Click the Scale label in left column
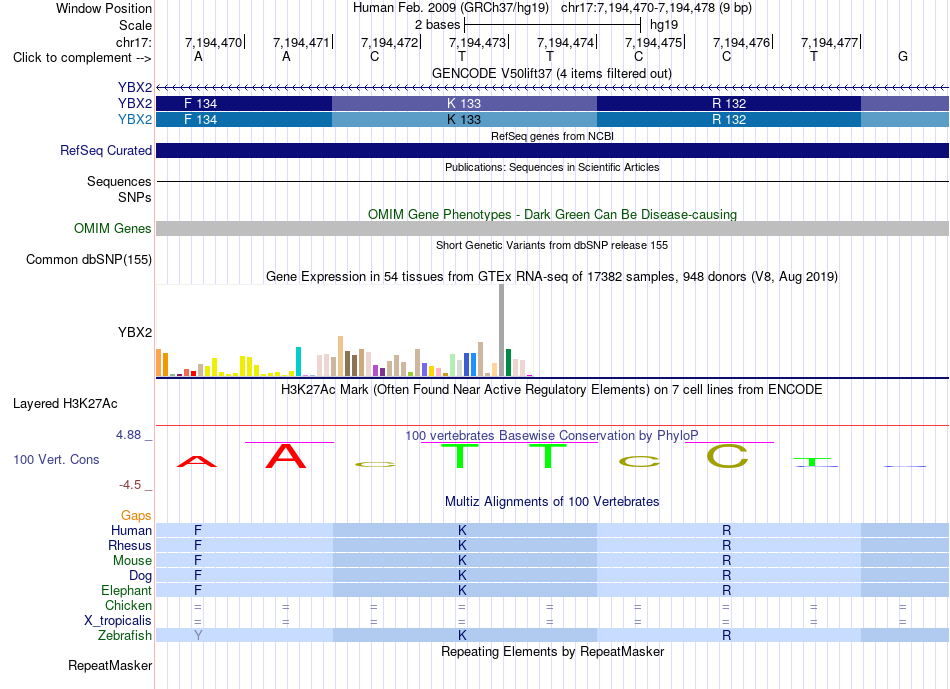This screenshot has height=689, width=950. [x=135, y=25]
